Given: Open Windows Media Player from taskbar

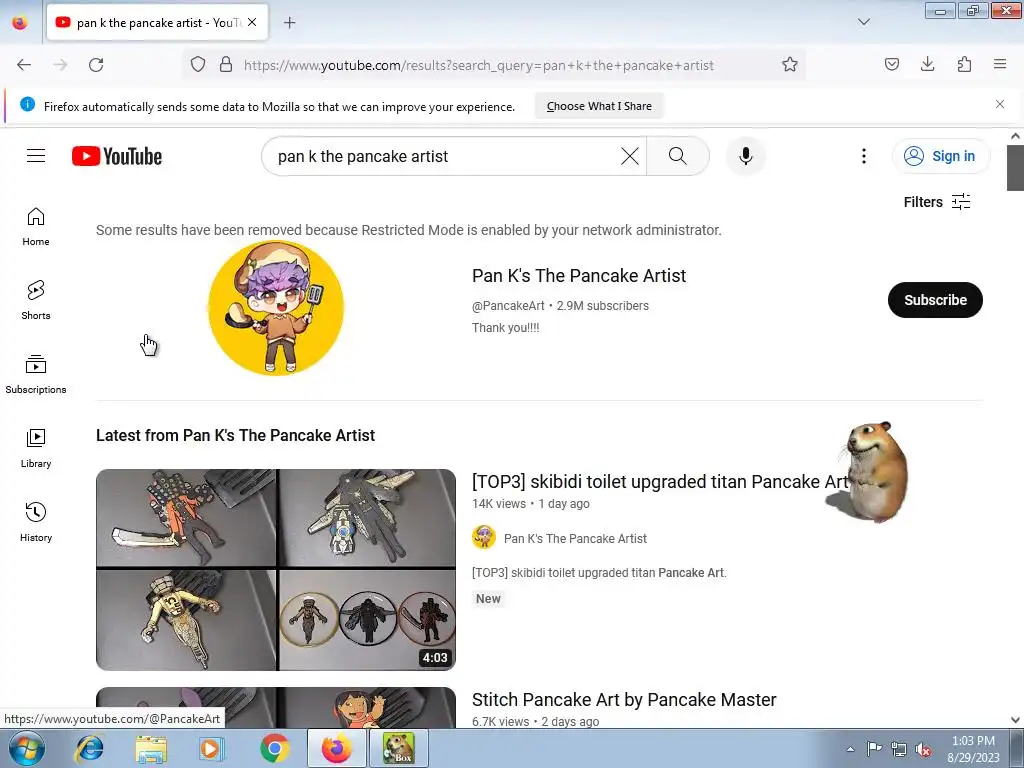Looking at the screenshot, I should click(x=211, y=748).
